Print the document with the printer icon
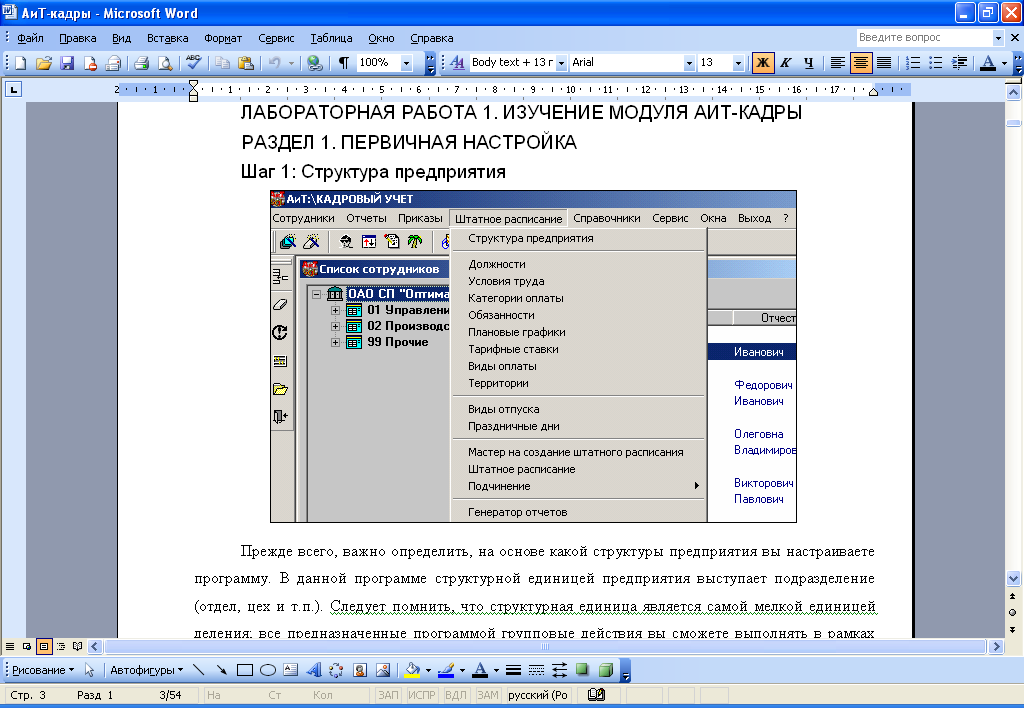 [141, 63]
